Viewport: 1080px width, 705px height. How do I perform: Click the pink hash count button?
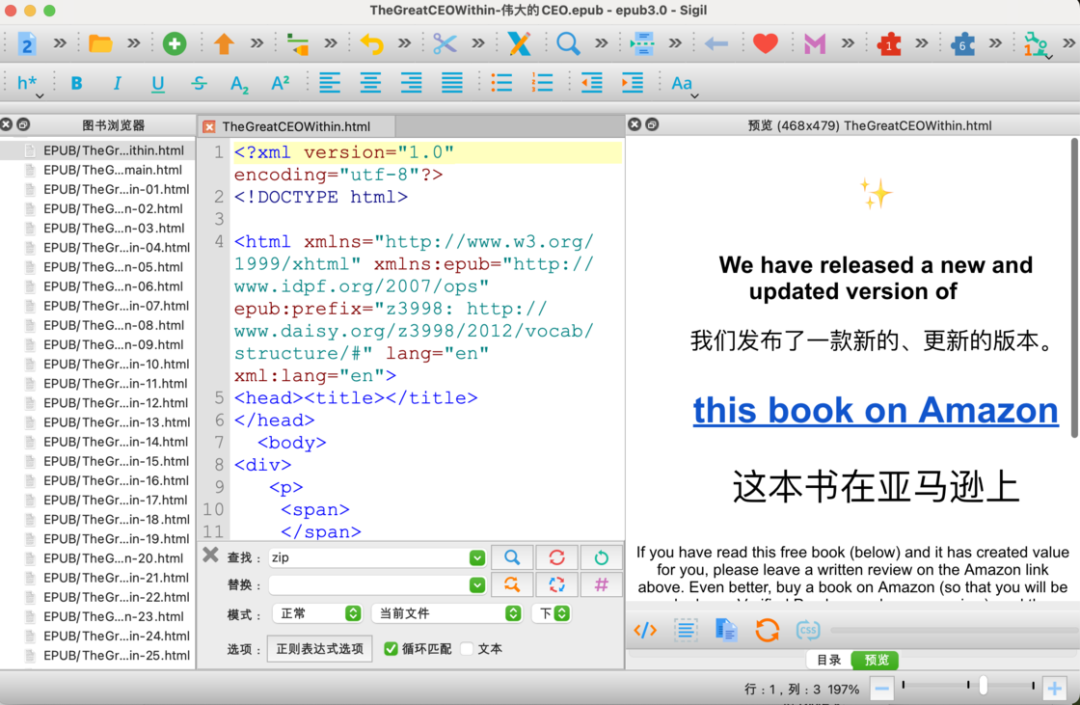pos(601,585)
